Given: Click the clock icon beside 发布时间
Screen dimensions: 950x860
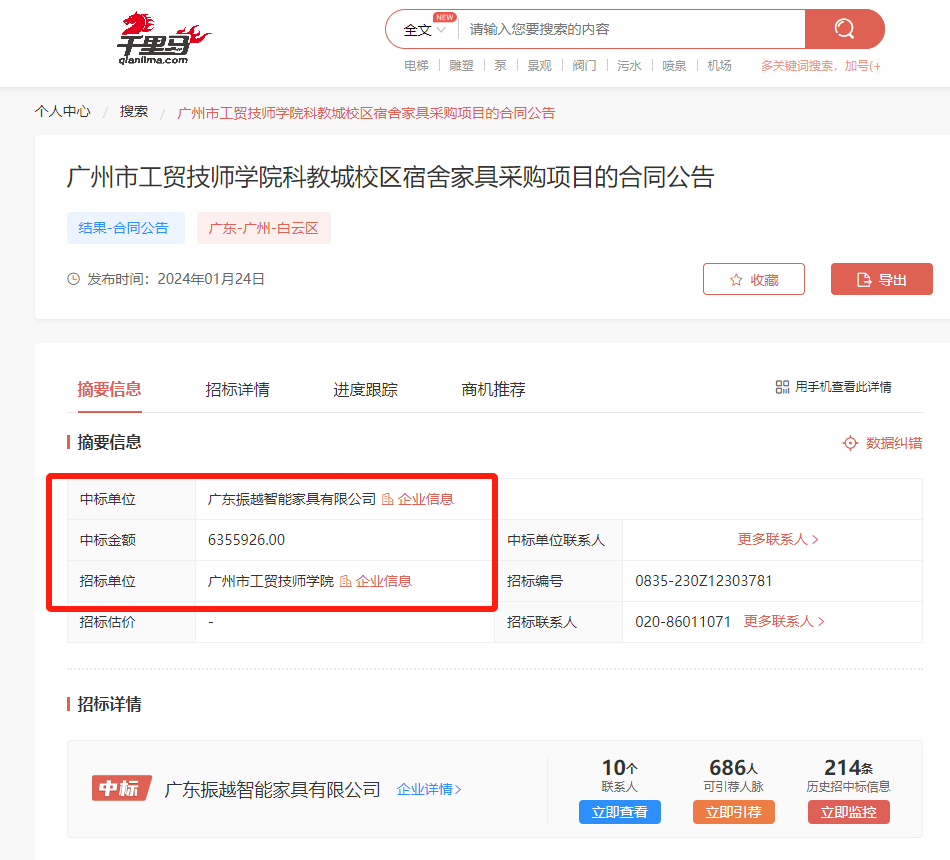Looking at the screenshot, I should point(73,279).
